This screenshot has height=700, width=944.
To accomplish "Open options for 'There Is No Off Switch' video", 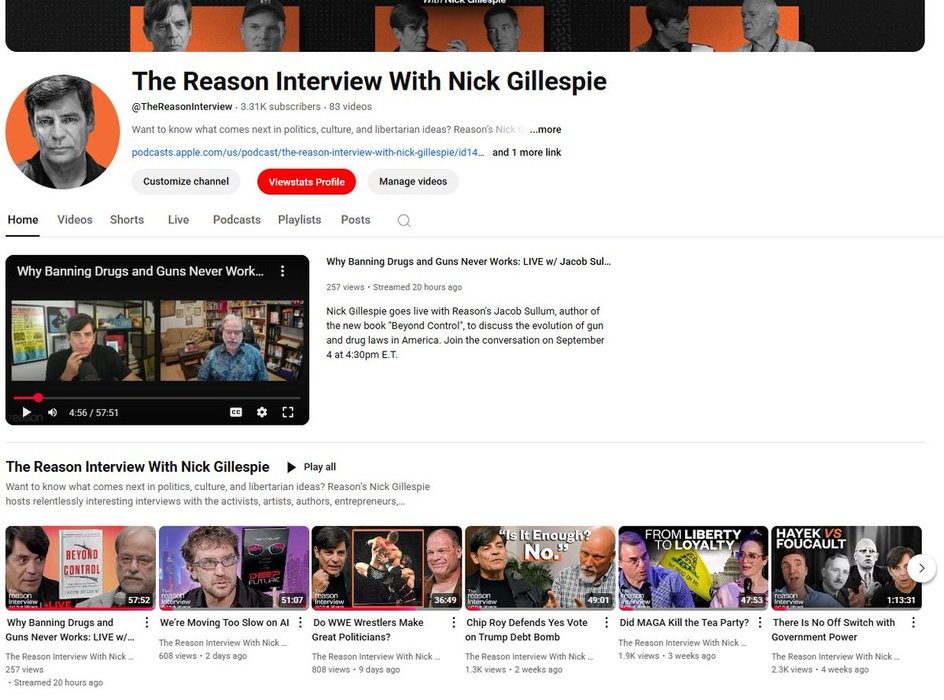I will [x=913, y=622].
